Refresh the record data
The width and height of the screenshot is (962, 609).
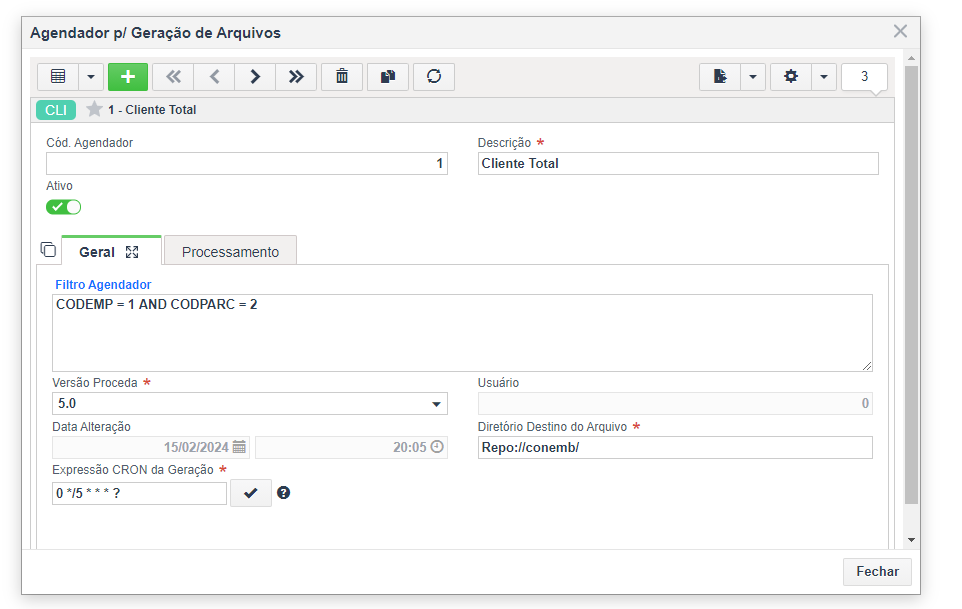434,77
